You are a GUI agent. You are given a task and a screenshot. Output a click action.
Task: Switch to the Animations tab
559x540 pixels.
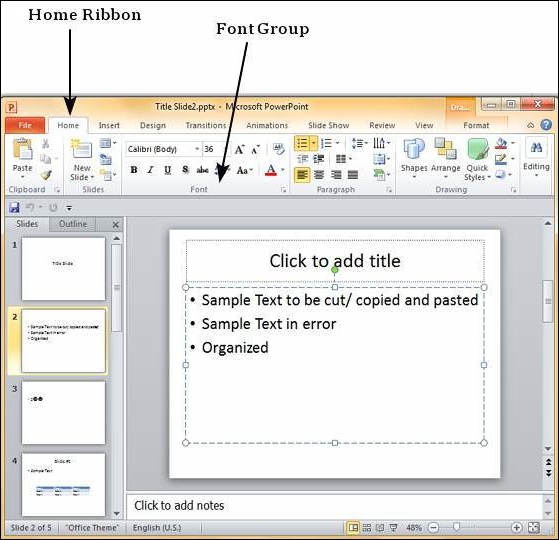pos(267,125)
